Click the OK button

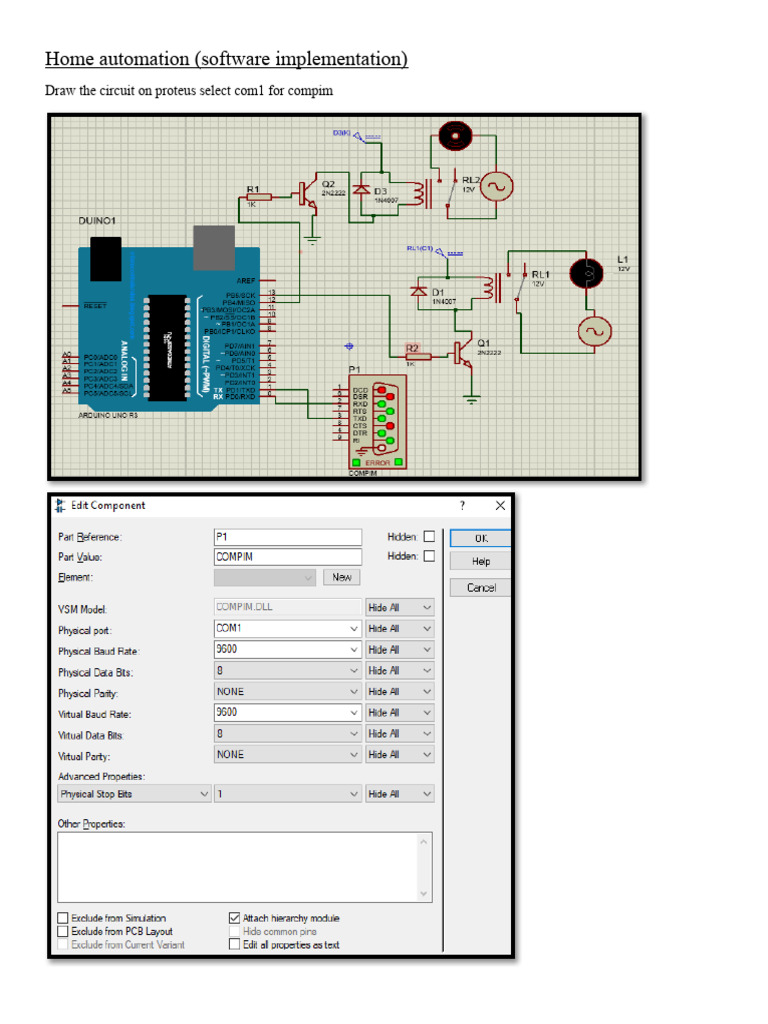tap(481, 538)
